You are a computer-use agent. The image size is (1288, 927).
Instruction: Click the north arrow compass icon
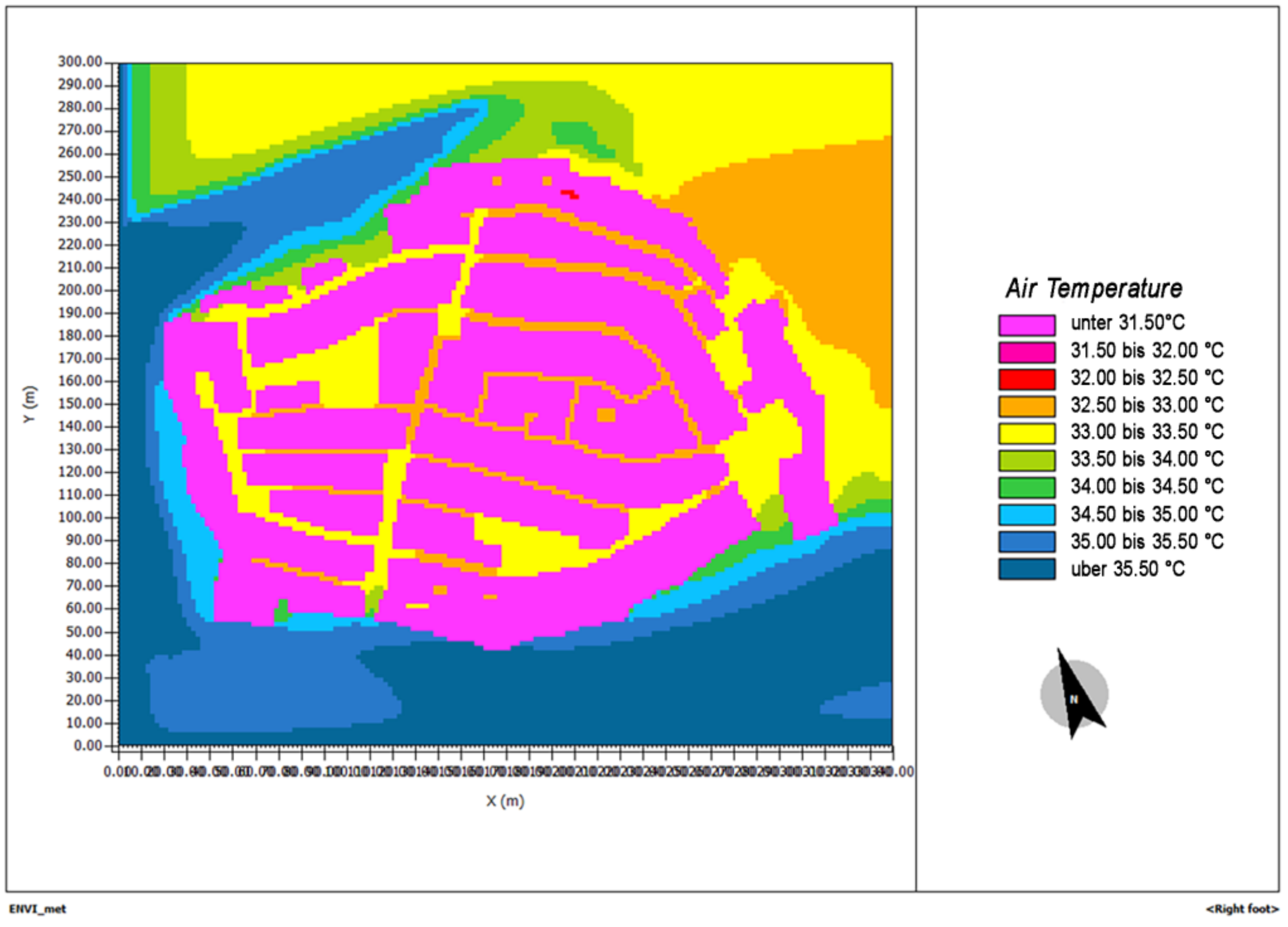click(x=1074, y=695)
